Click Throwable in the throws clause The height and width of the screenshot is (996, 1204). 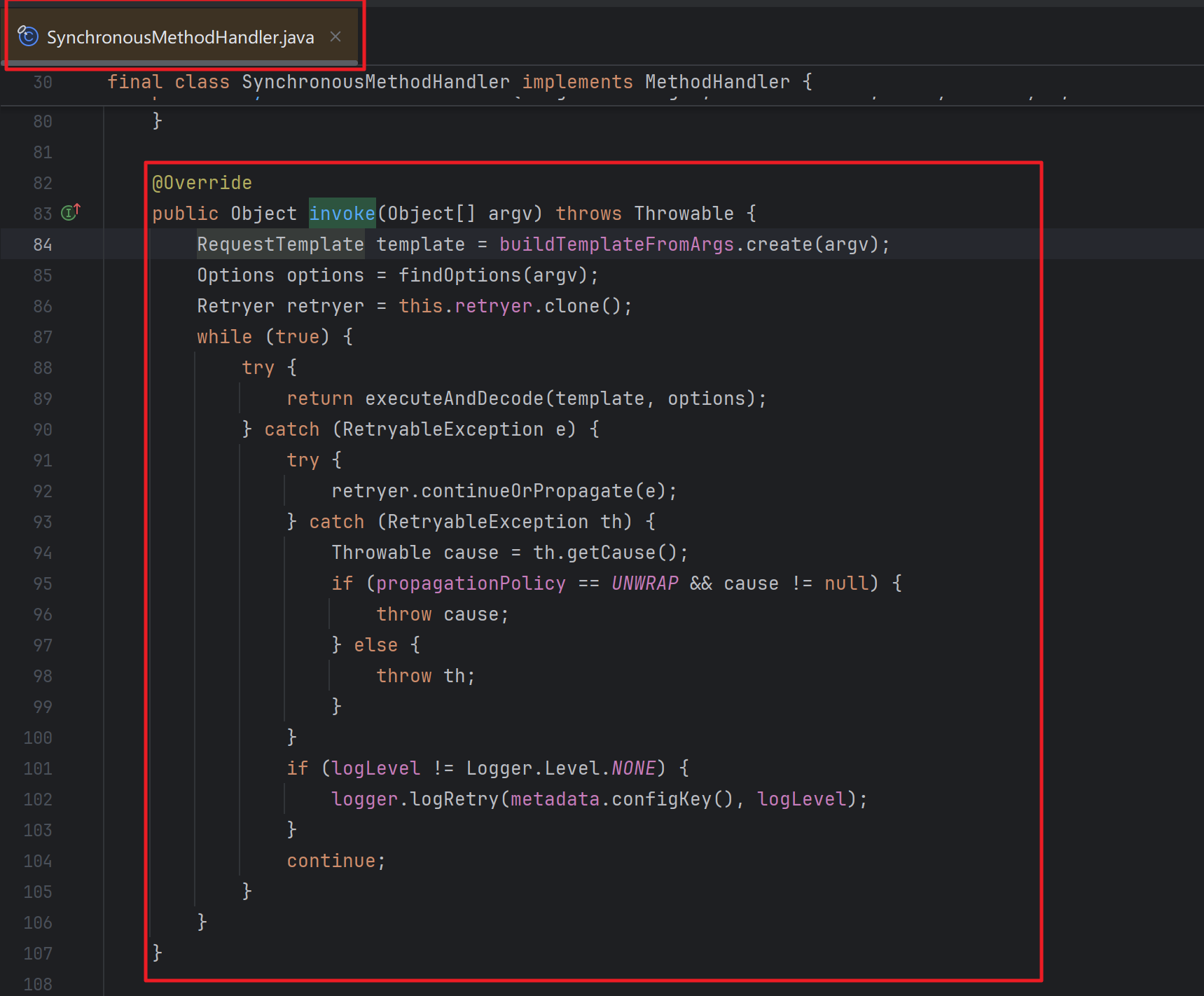(684, 214)
